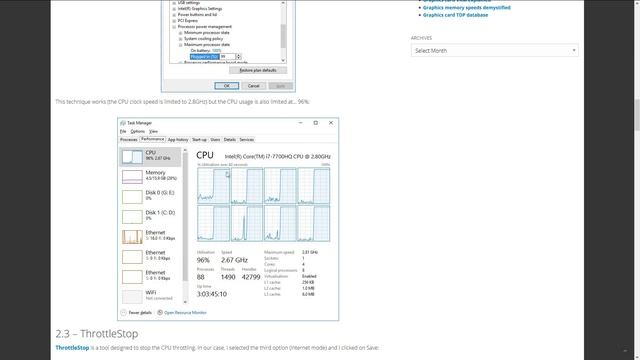Image resolution: width=640 pixels, height=360 pixels.
Task: Open Graphics card TOP database link
Action: click(x=455, y=15)
